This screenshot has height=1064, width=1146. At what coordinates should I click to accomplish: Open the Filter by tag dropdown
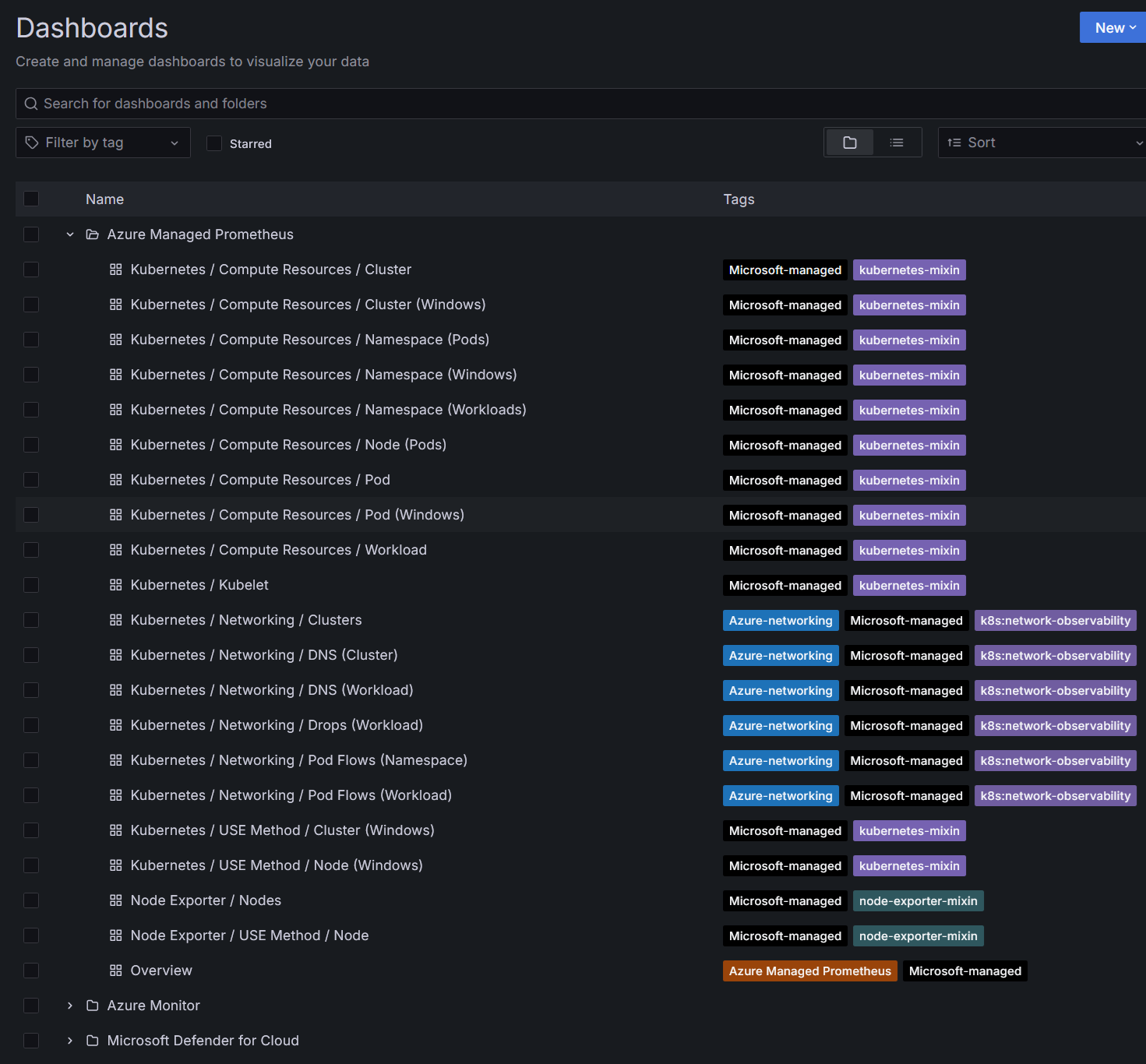(x=103, y=143)
